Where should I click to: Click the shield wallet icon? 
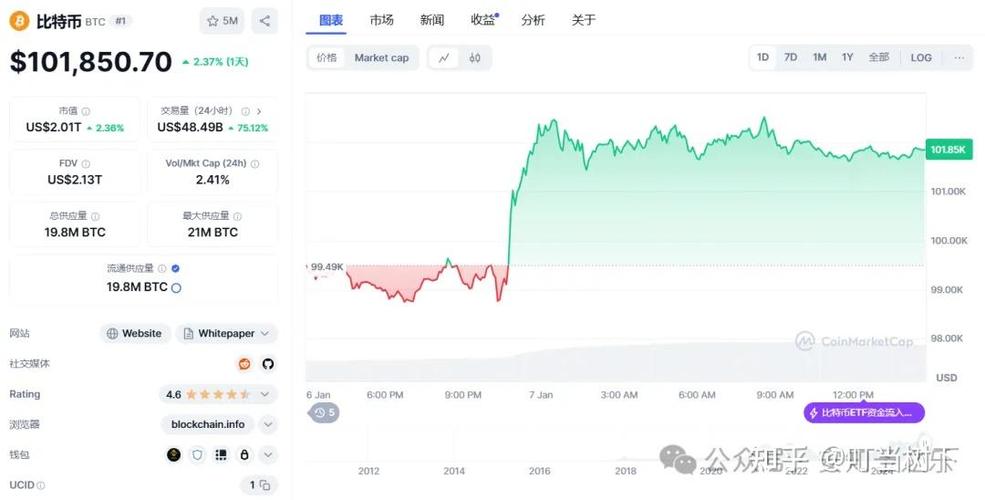(x=197, y=455)
